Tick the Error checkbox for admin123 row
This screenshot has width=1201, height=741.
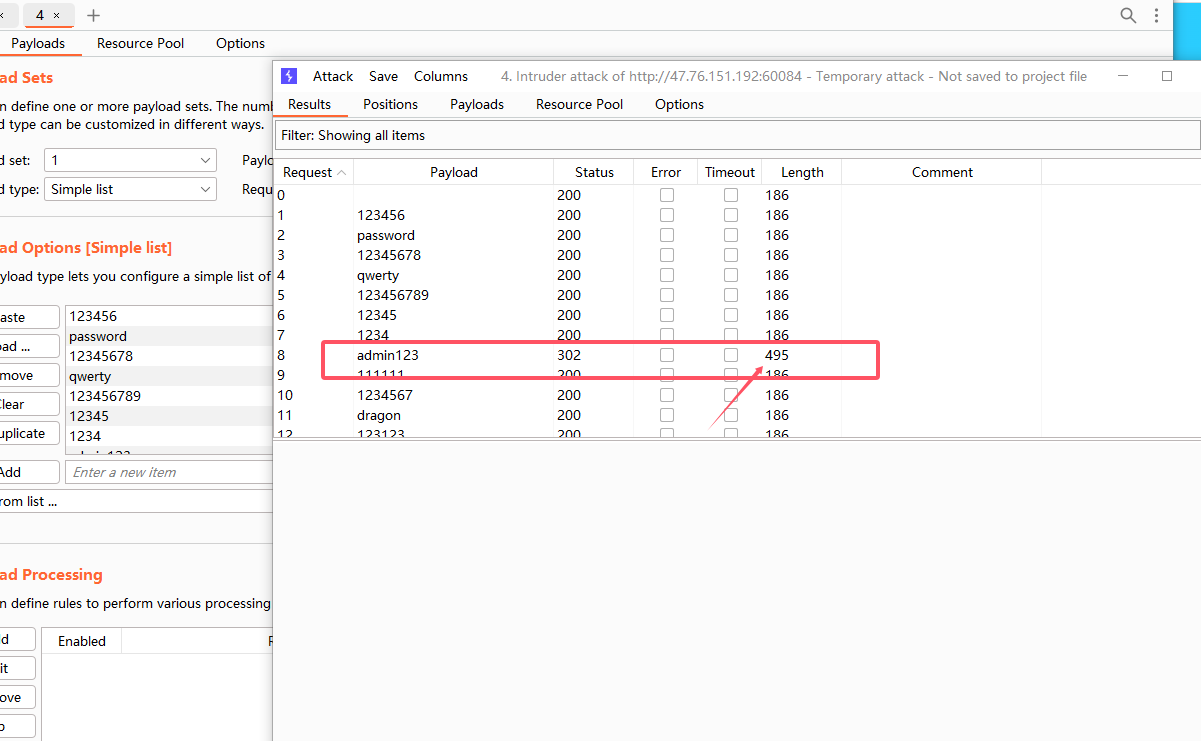[x=666, y=355]
